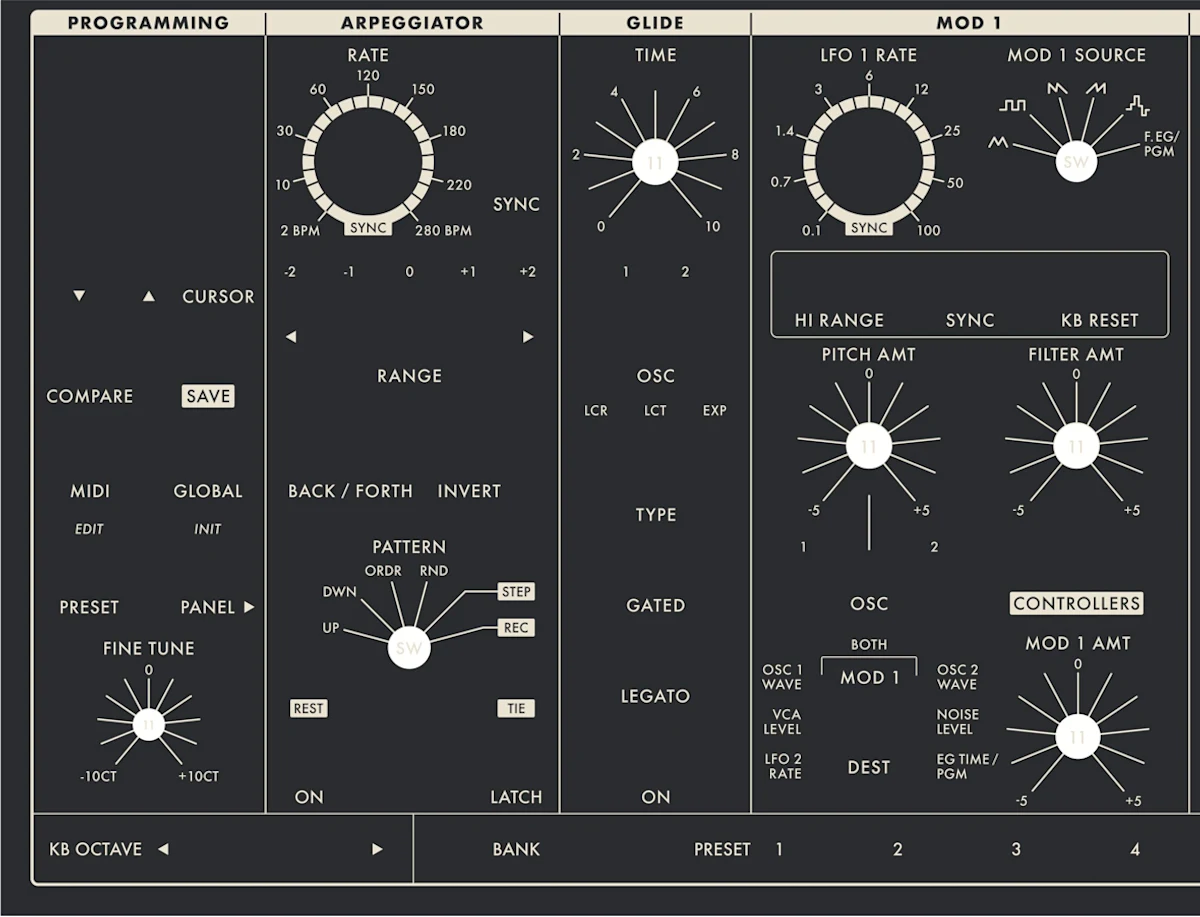1200x917 pixels.
Task: Click the SAVE button
Action: (208, 396)
